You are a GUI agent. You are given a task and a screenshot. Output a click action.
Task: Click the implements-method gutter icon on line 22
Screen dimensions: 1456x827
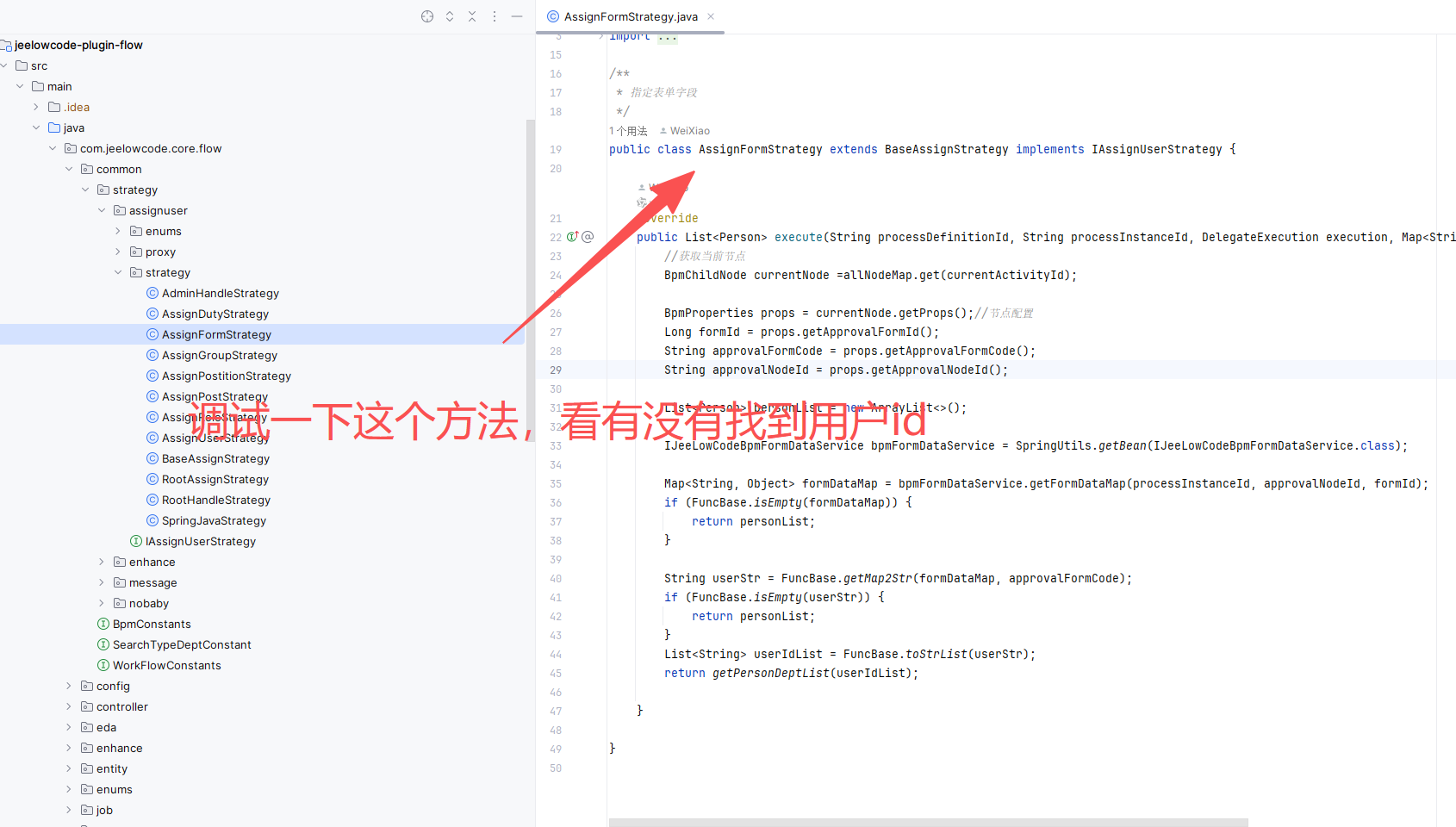pos(572,237)
